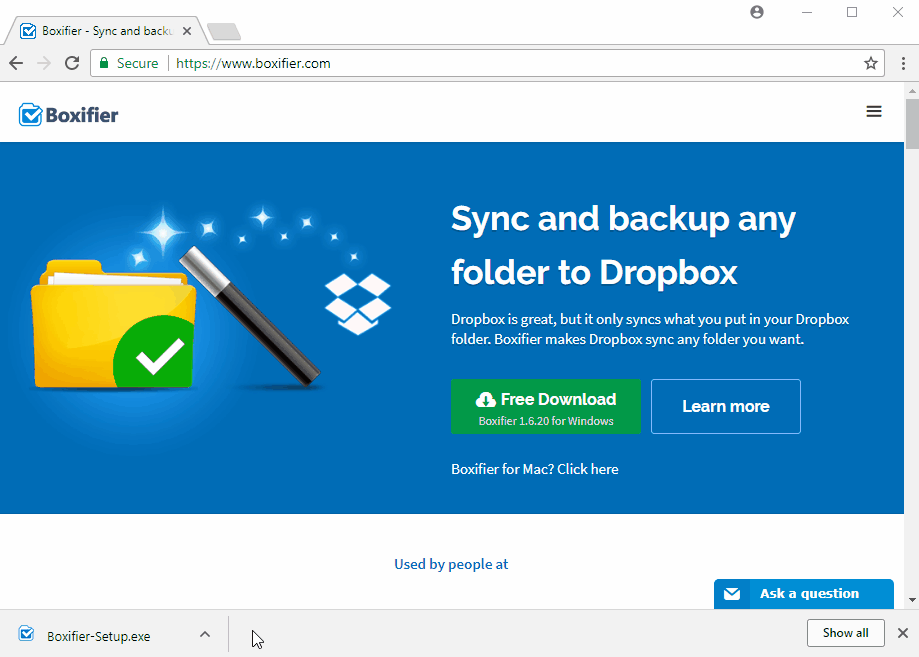The height and width of the screenshot is (657, 919).
Task: Click the page scrollbar up arrow
Action: [912, 91]
